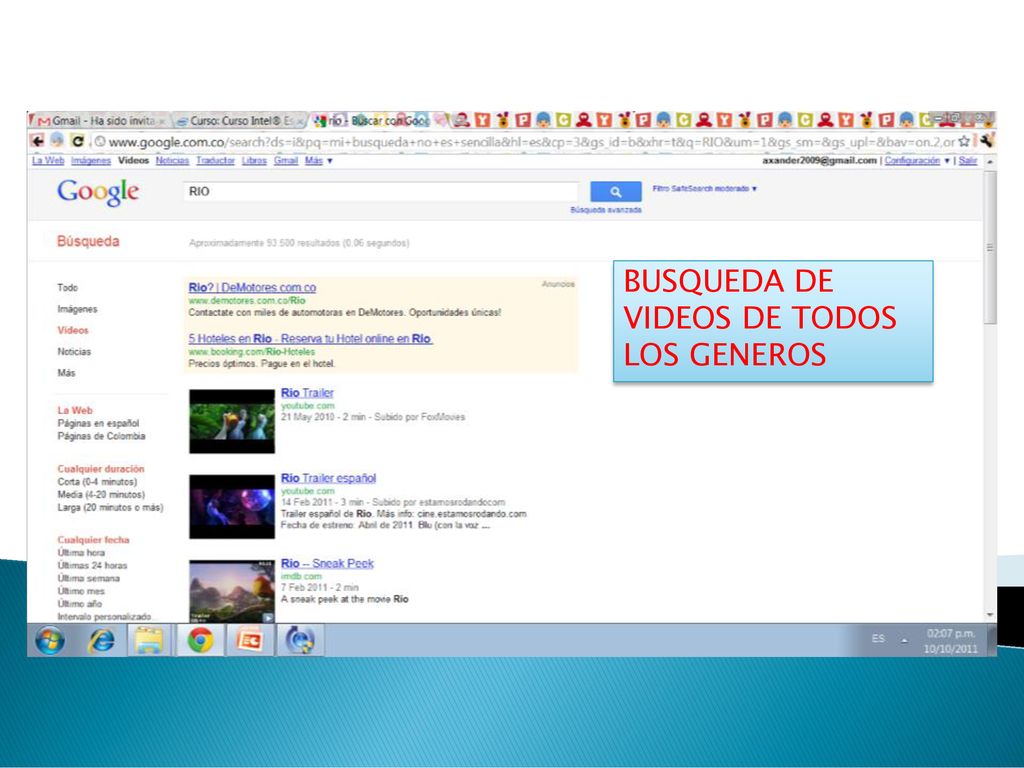Open the Windows Start orb
This screenshot has width=1024, height=768.
50,640
